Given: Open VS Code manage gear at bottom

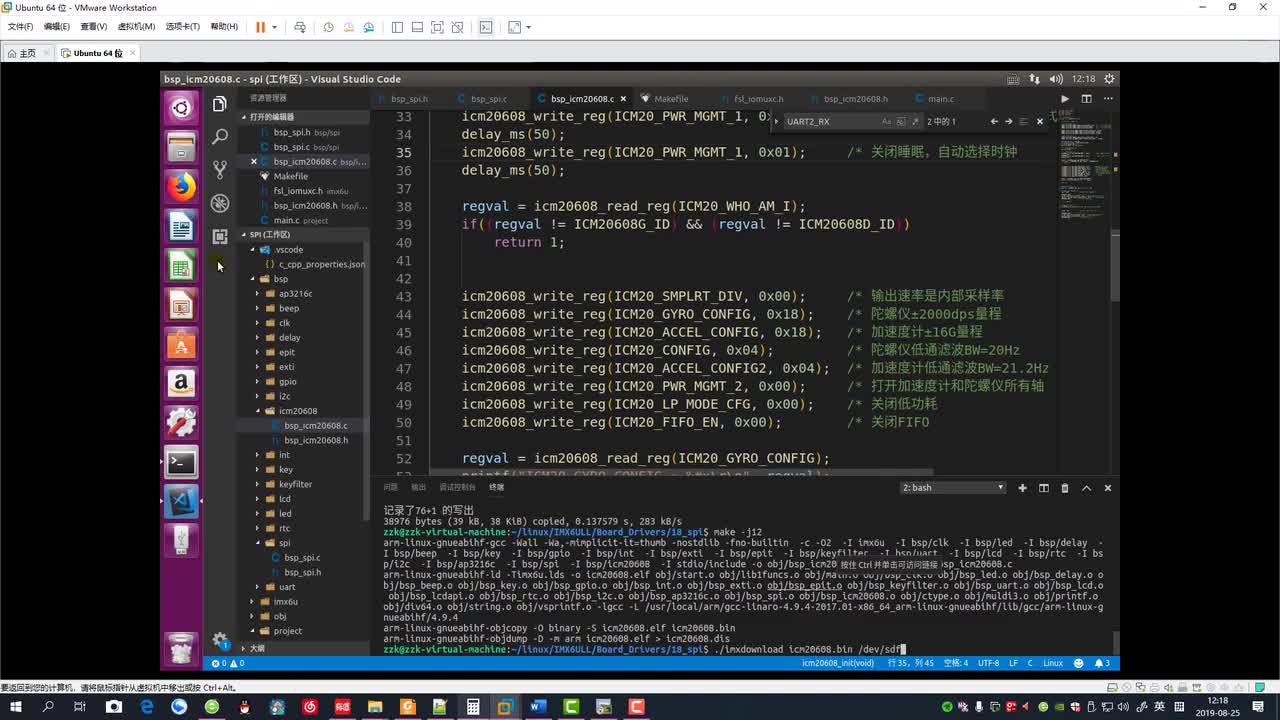Looking at the screenshot, I should tap(220, 641).
